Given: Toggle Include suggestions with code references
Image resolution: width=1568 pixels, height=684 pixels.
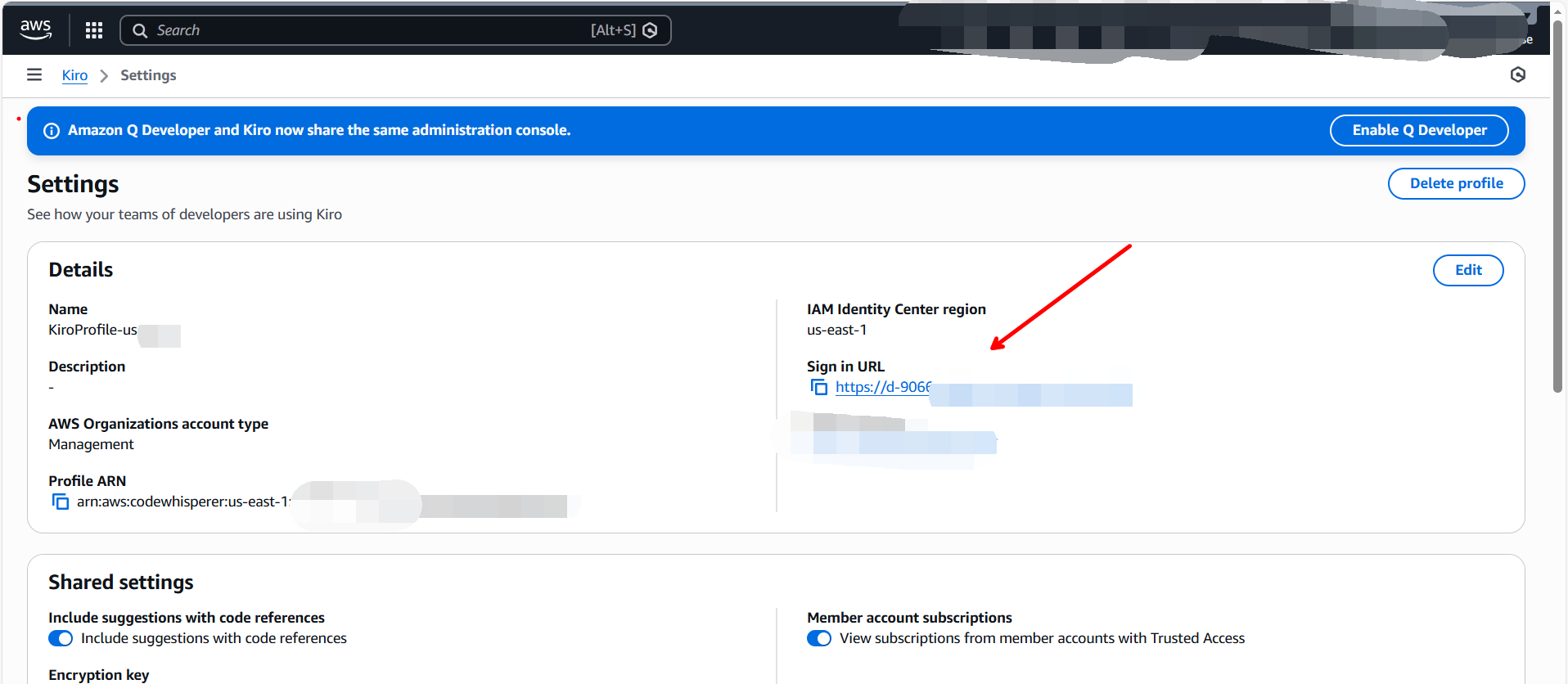Looking at the screenshot, I should [x=61, y=638].
